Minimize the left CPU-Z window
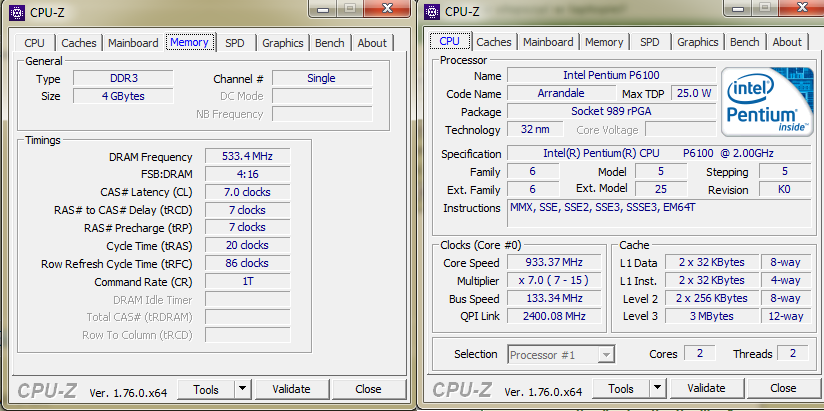The width and height of the screenshot is (824, 411). (x=324, y=9)
